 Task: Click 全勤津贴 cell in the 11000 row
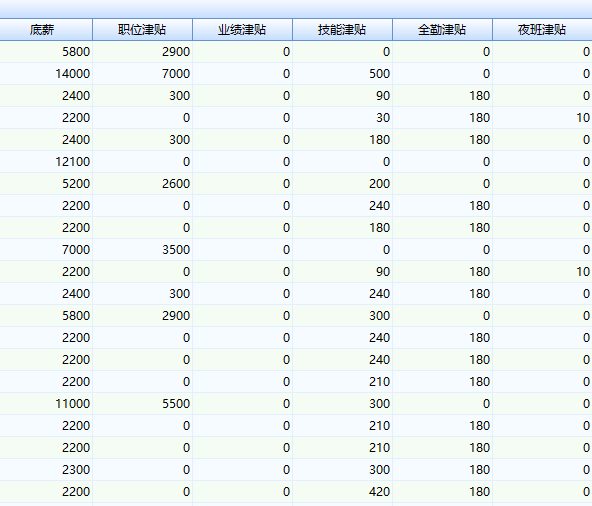[442, 404]
